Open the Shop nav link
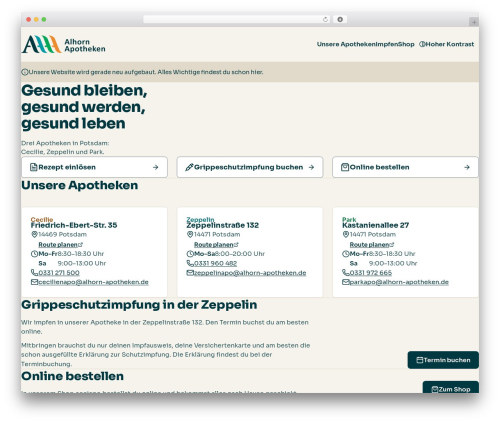The width and height of the screenshot is (500, 423). click(x=407, y=44)
